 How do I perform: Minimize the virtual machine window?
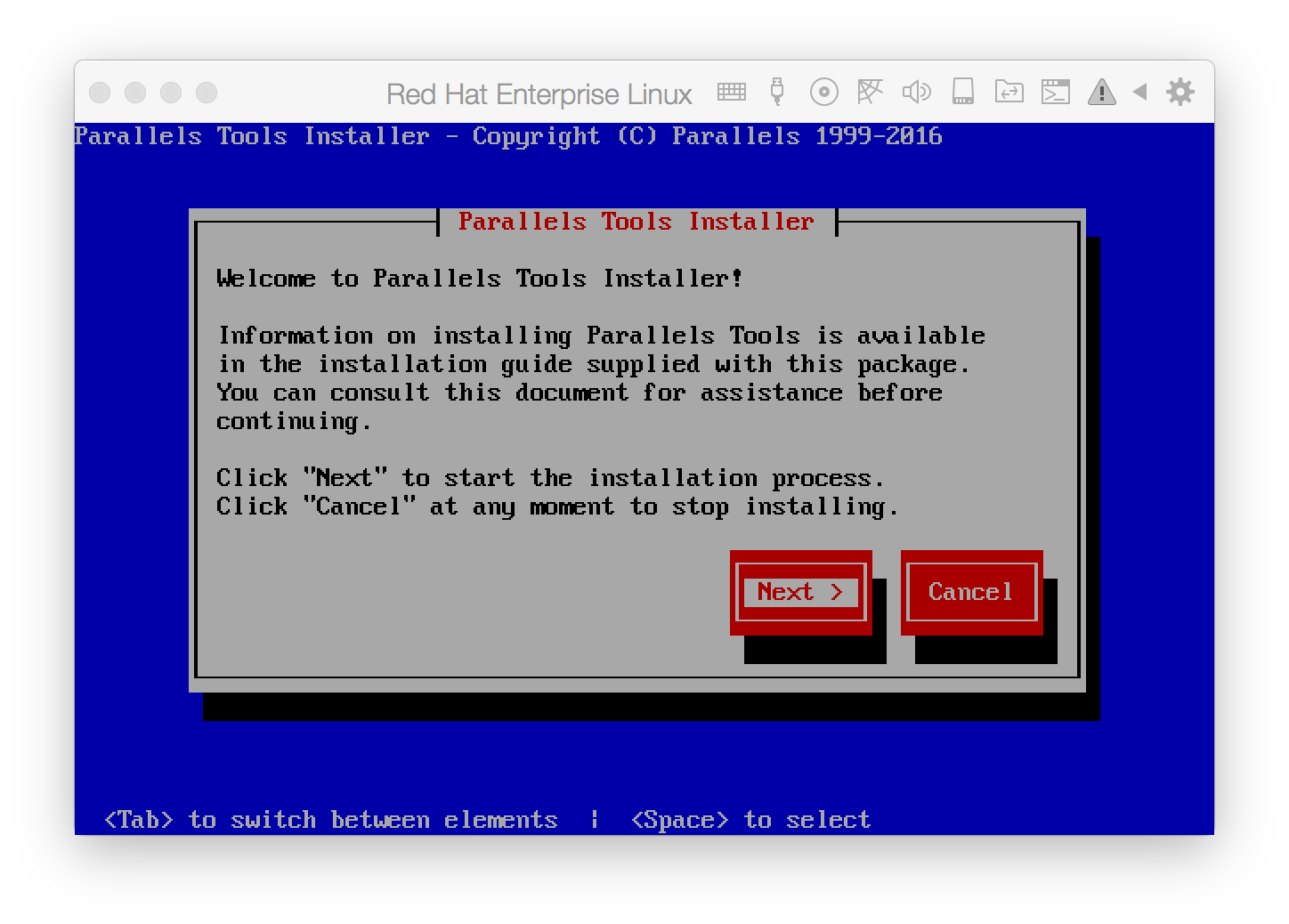(x=135, y=93)
